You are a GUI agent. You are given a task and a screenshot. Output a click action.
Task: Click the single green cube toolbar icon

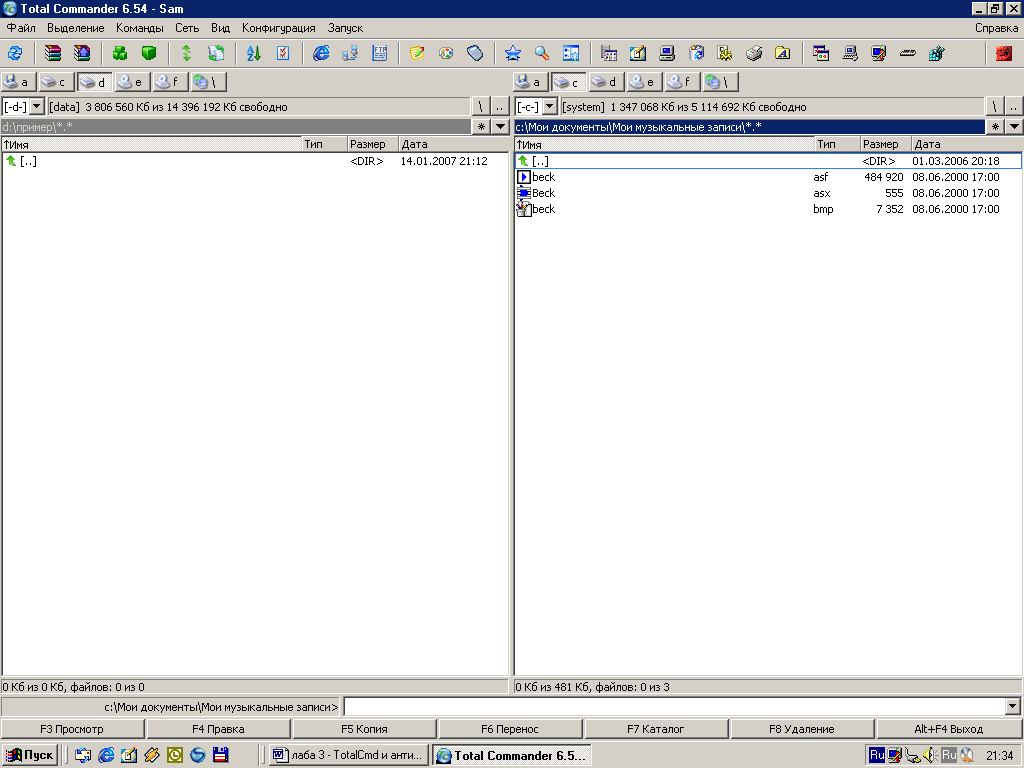coord(149,54)
